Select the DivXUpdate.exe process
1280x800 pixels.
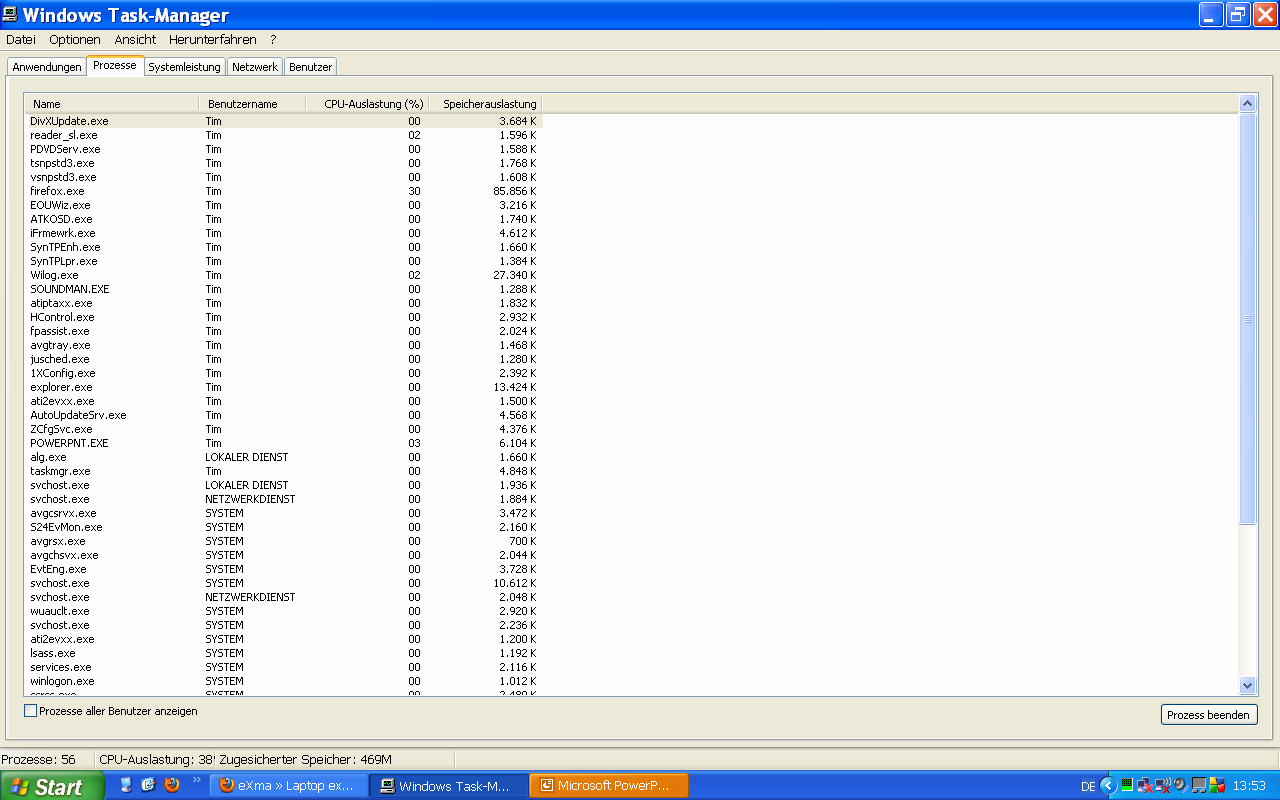point(283,121)
